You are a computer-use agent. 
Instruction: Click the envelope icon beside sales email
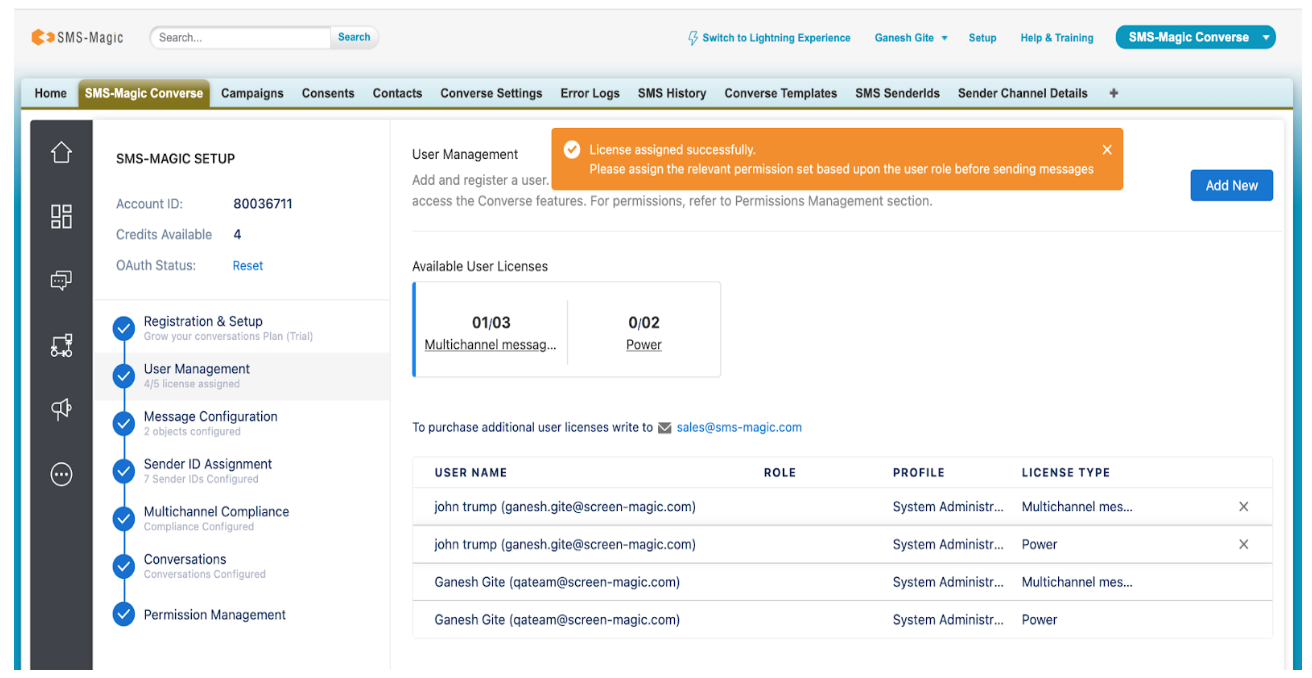click(665, 428)
